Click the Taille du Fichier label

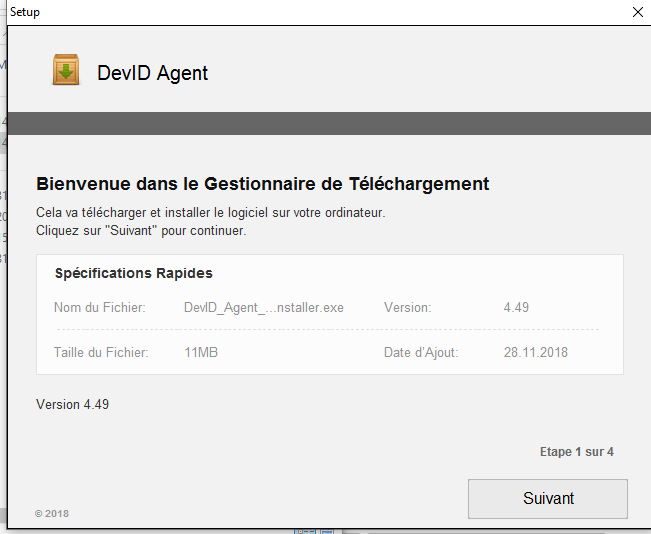click(101, 352)
